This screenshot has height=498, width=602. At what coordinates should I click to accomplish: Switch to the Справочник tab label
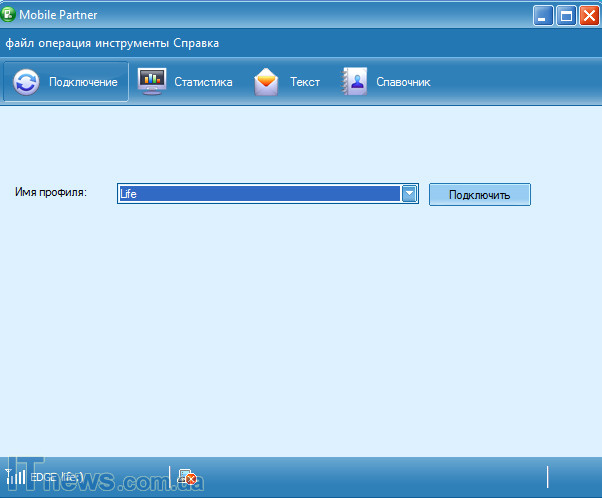click(x=403, y=82)
